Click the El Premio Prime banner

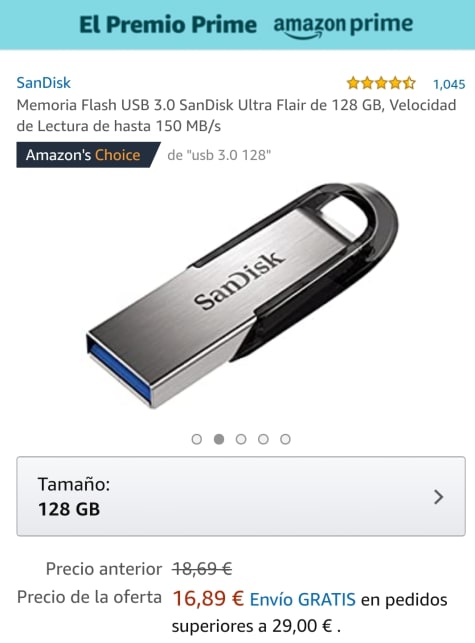click(x=238, y=25)
